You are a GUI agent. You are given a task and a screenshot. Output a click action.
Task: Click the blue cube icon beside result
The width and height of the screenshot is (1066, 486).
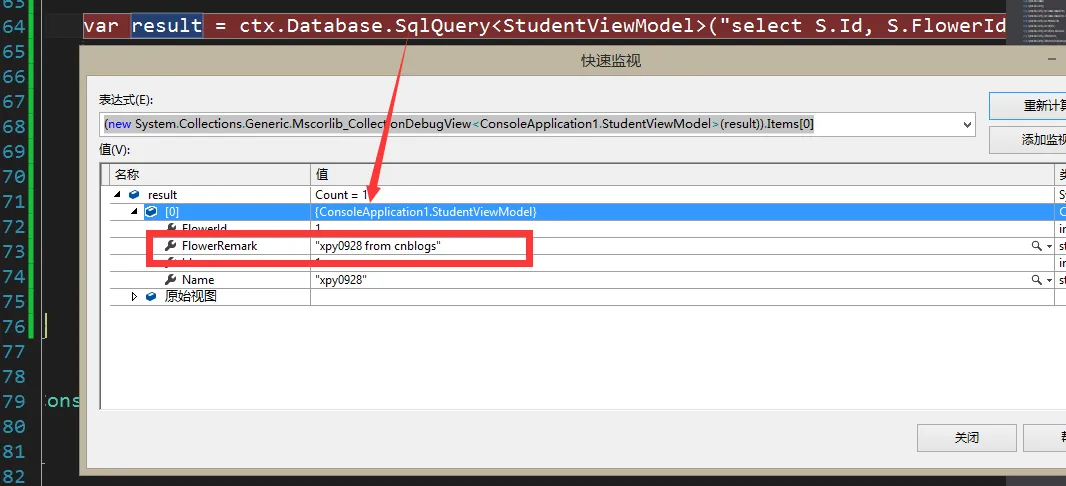(134, 195)
